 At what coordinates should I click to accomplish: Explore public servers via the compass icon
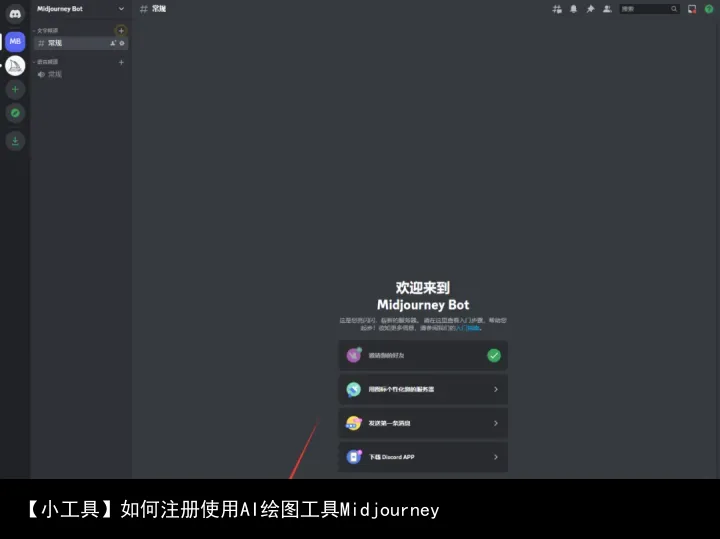pyautogui.click(x=15, y=113)
